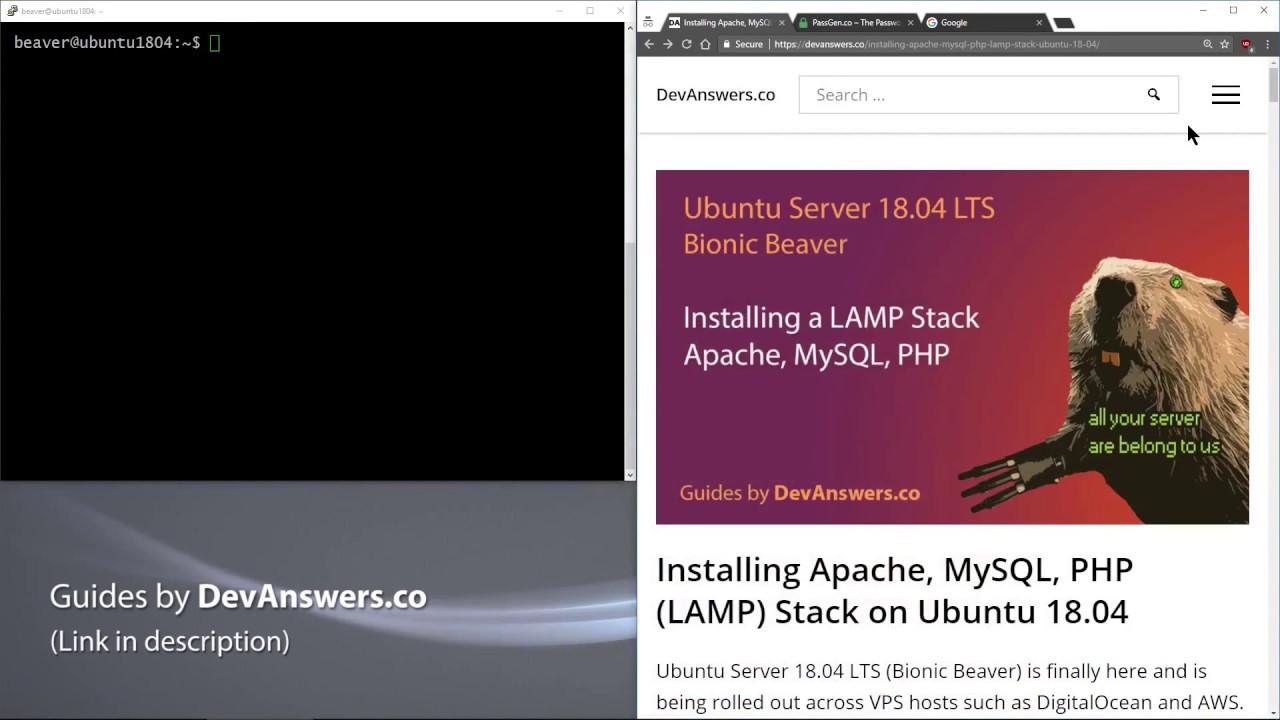Minimize the browser window
Viewport: 1280px width, 720px height.
coord(1202,10)
